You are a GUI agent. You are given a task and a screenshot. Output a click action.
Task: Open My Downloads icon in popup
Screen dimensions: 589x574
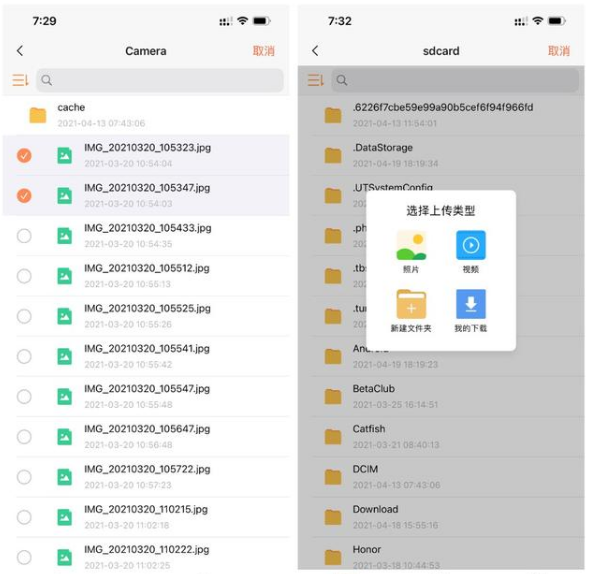(471, 304)
